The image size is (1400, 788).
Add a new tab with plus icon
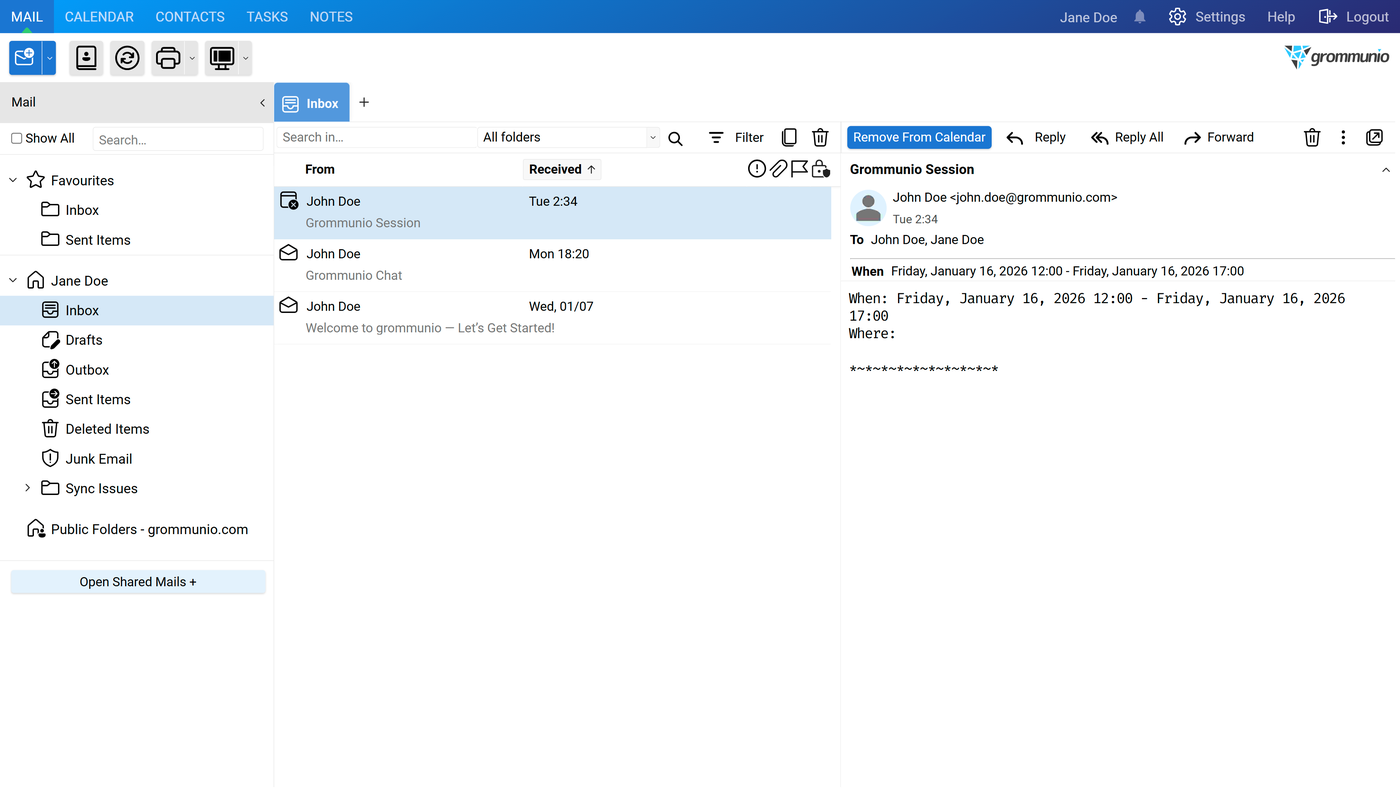364,102
